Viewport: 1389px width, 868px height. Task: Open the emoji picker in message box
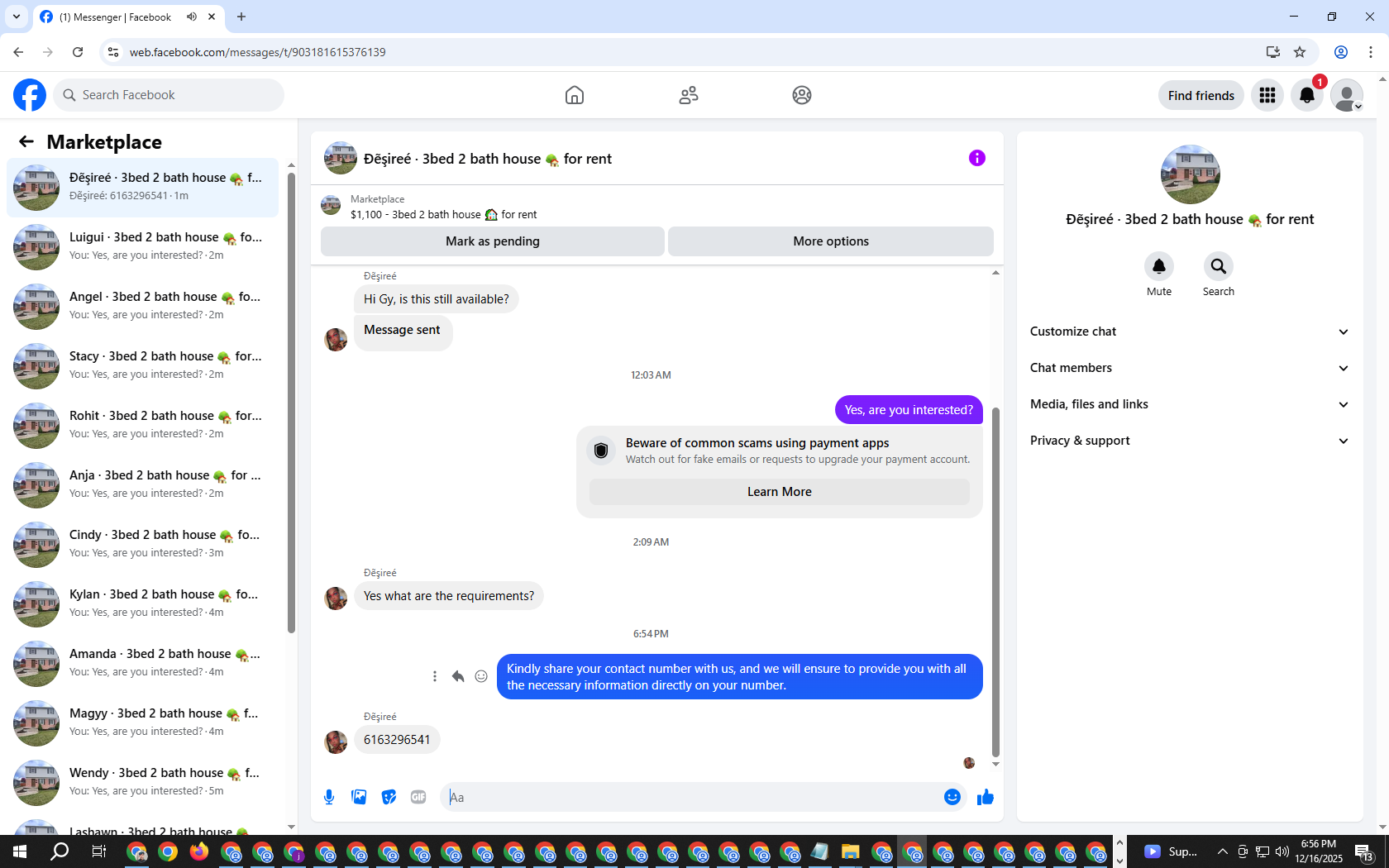(952, 797)
